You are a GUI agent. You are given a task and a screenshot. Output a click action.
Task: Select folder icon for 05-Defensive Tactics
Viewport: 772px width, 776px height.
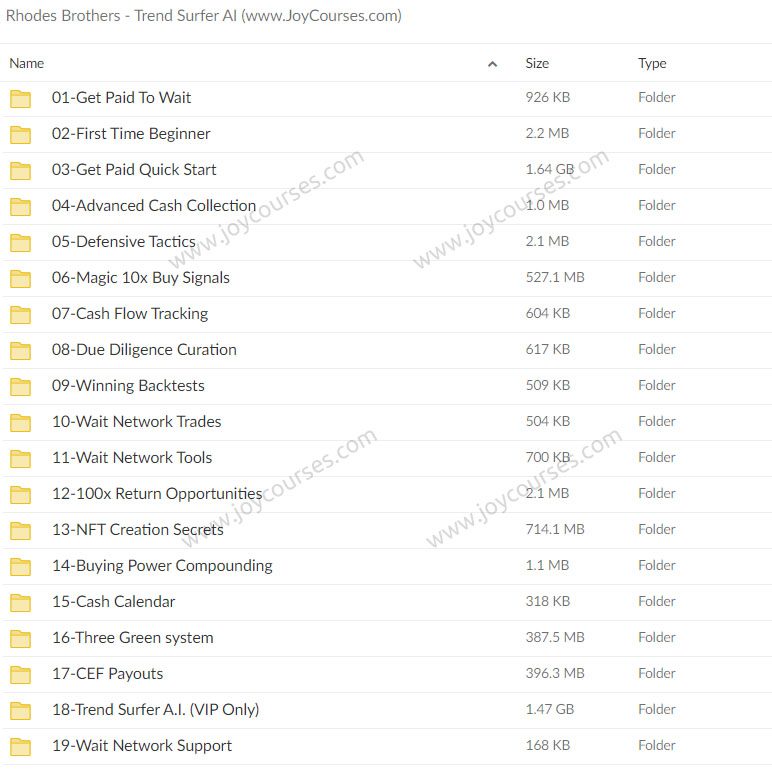click(20, 242)
